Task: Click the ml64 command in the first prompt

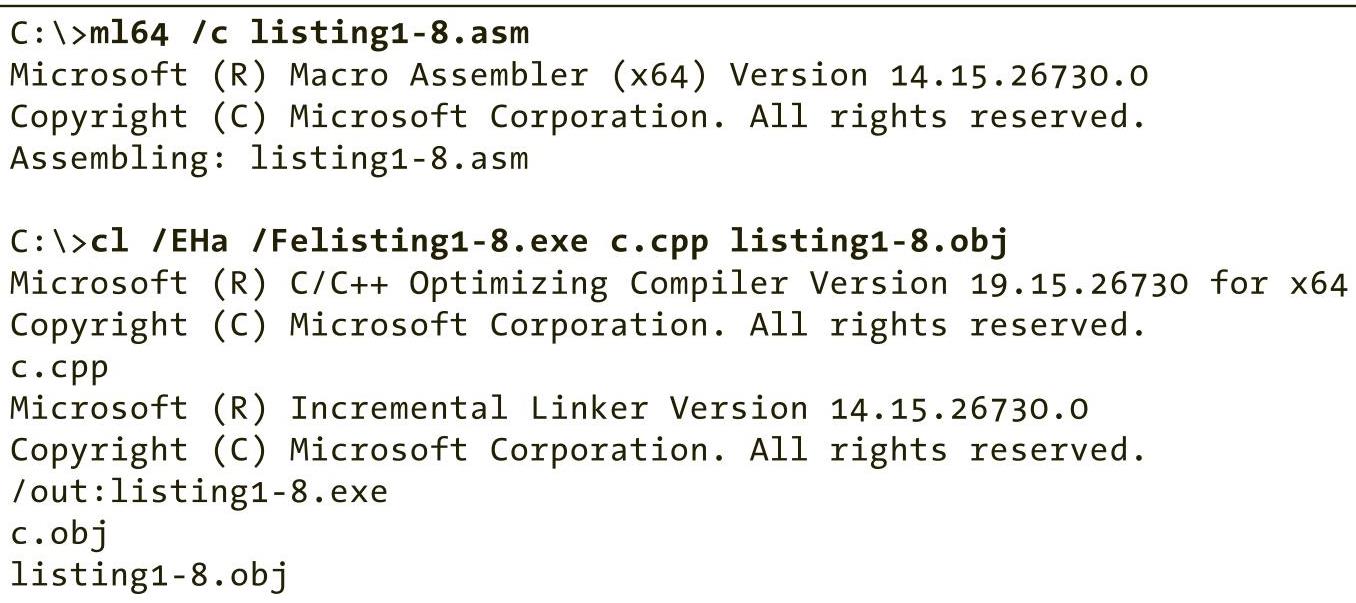Action: click(129, 33)
